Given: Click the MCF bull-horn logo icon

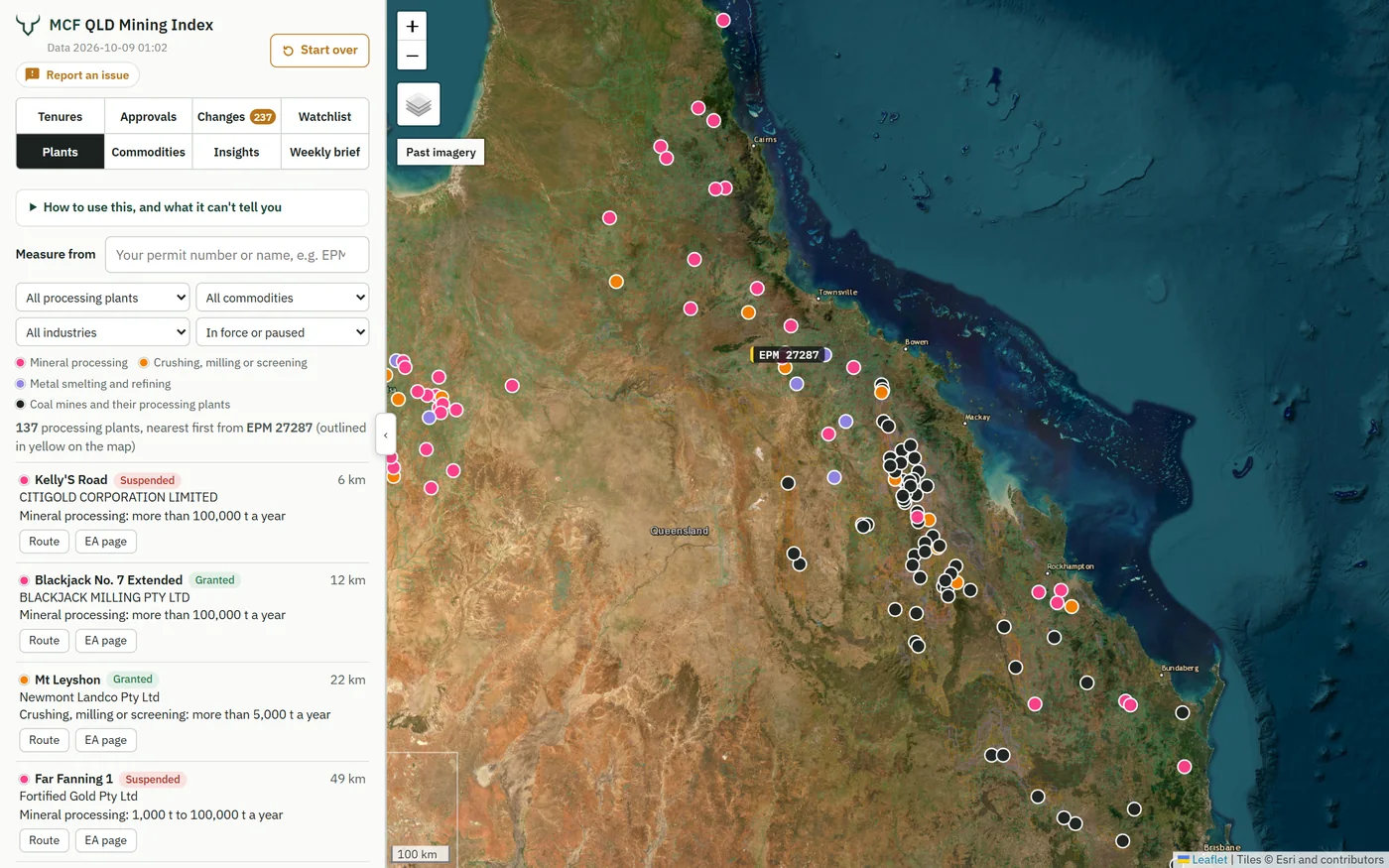Looking at the screenshot, I should pos(28,25).
